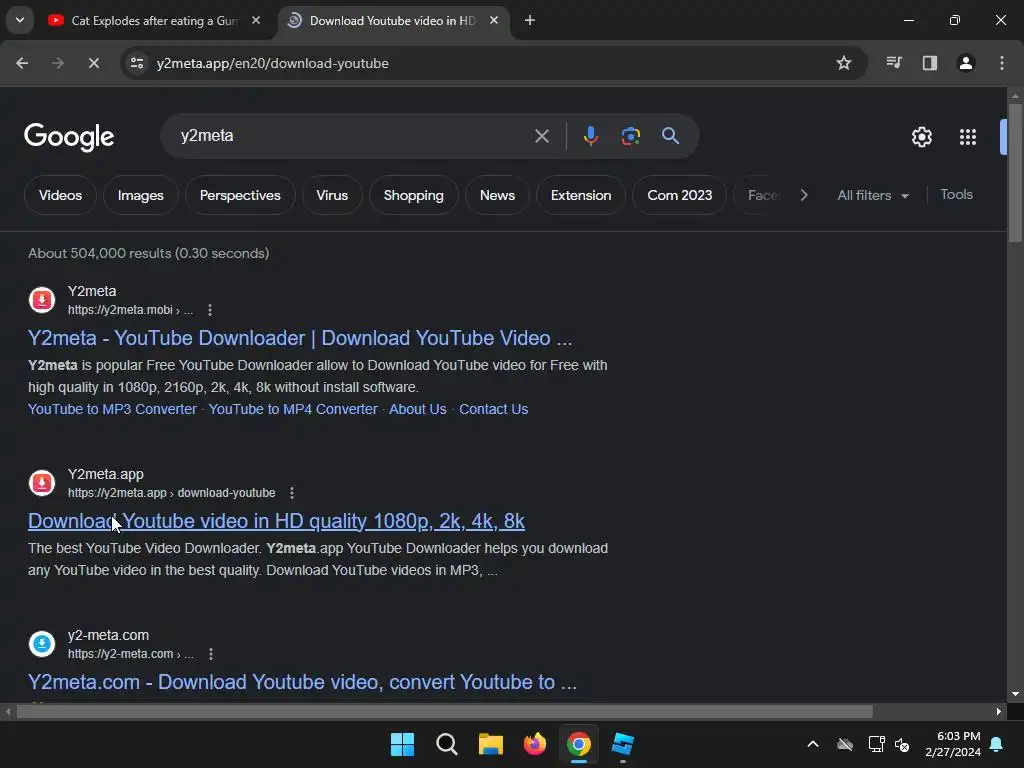The image size is (1024, 768).
Task: Open YouTube to MP3 Converter sitelink
Action: [x=112, y=409]
